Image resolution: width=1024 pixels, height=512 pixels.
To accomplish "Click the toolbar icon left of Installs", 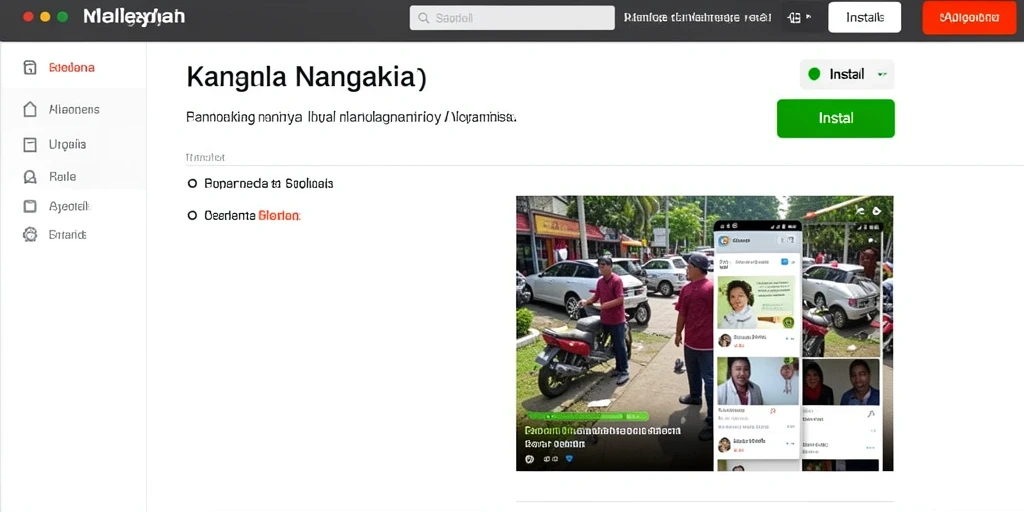I will (794, 18).
